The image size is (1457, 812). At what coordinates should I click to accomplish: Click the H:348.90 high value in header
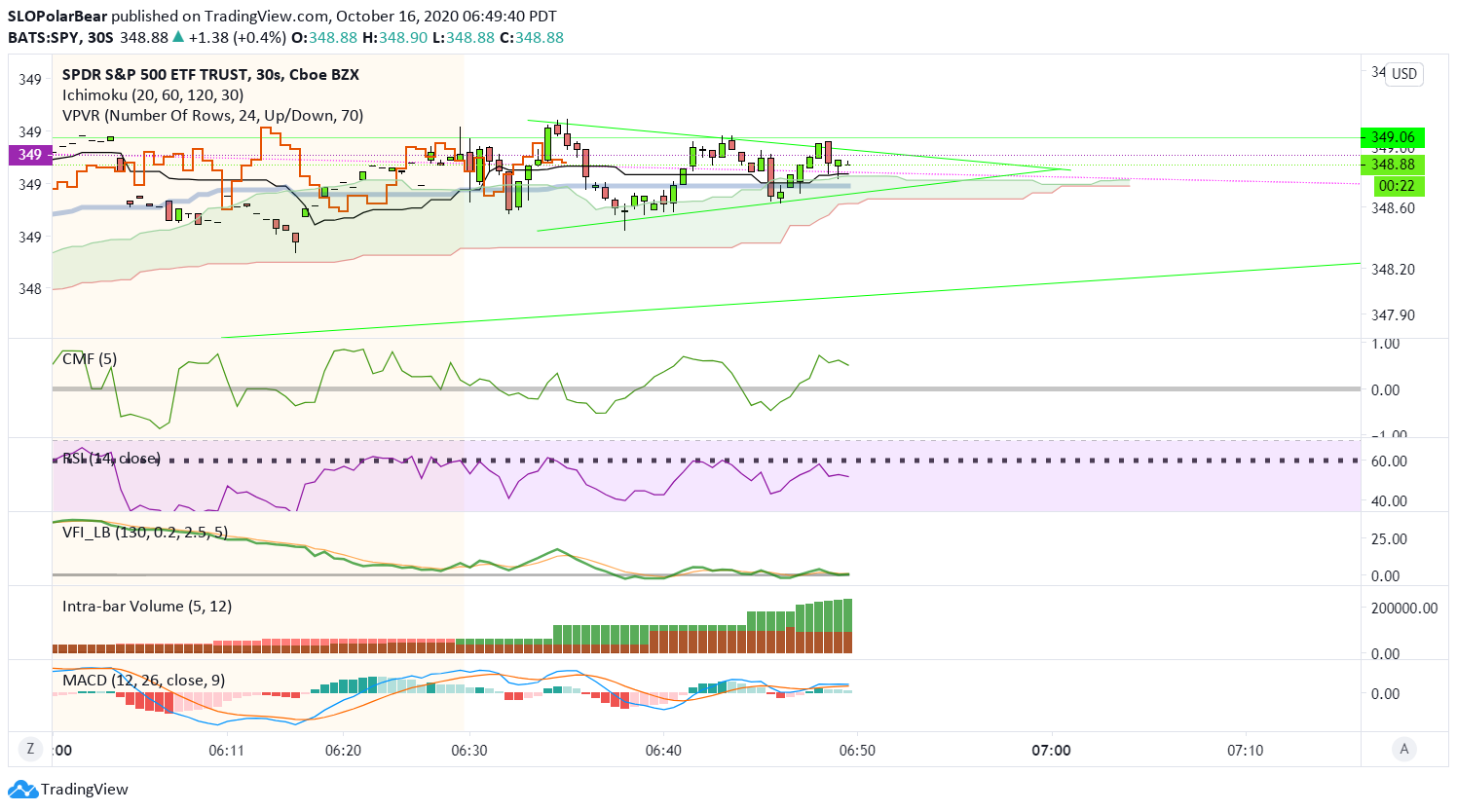click(x=394, y=37)
